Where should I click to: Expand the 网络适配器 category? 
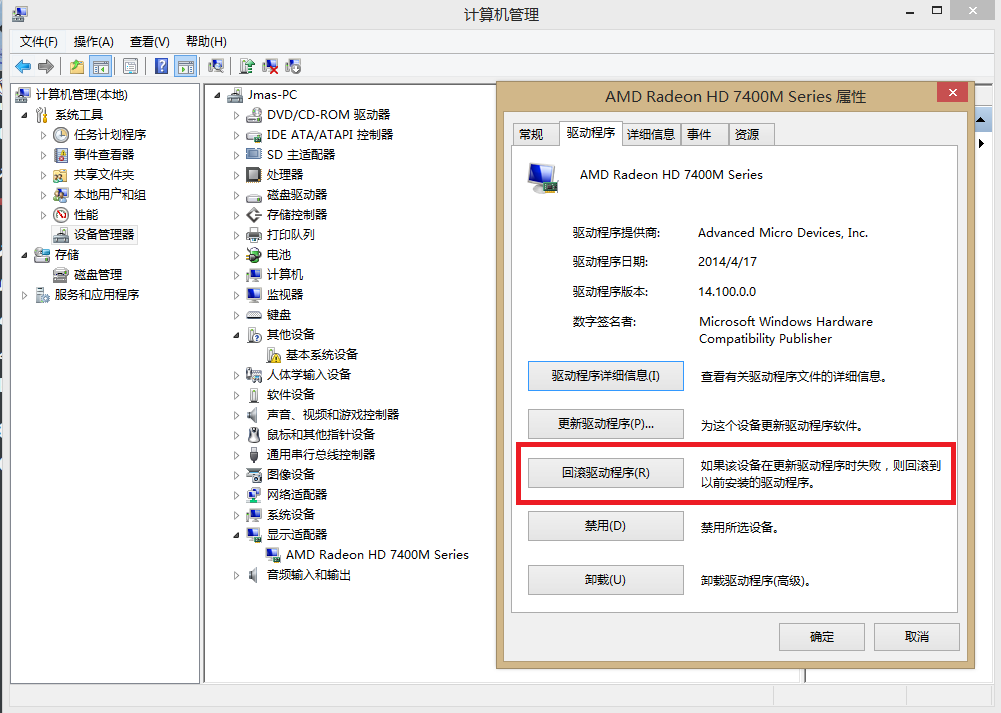point(236,495)
